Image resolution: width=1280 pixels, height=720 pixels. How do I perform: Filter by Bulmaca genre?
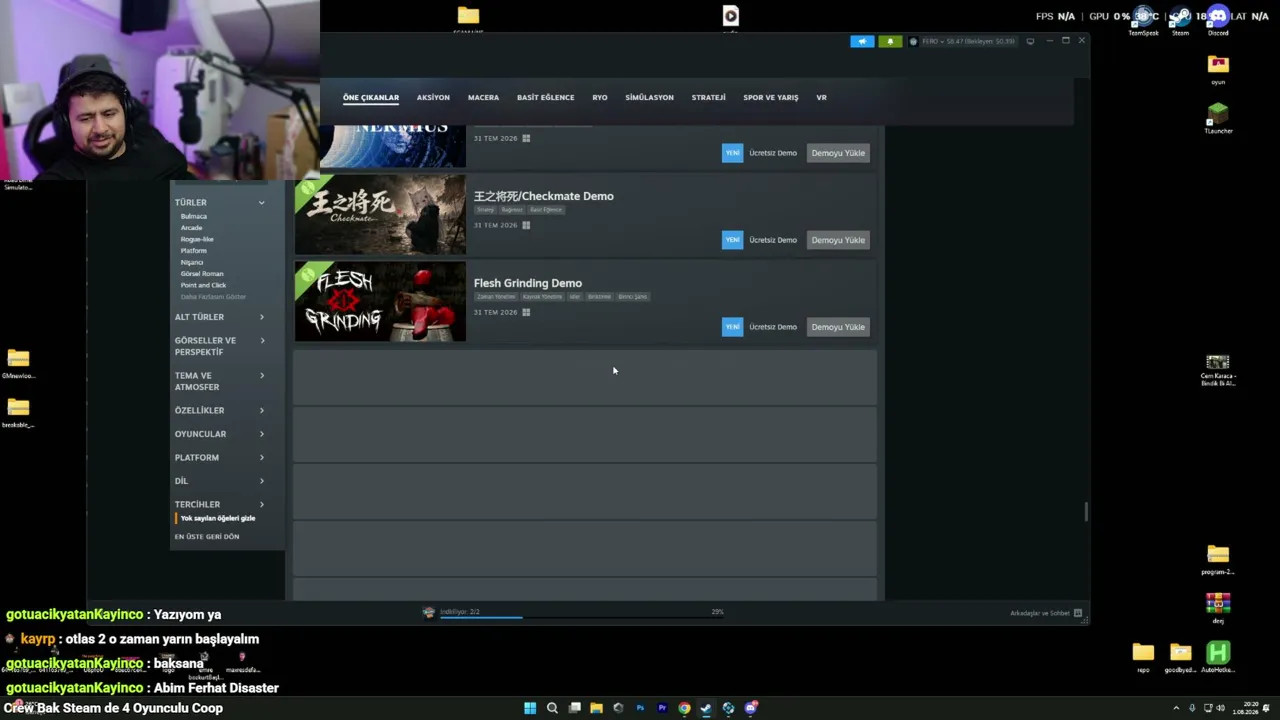point(194,216)
